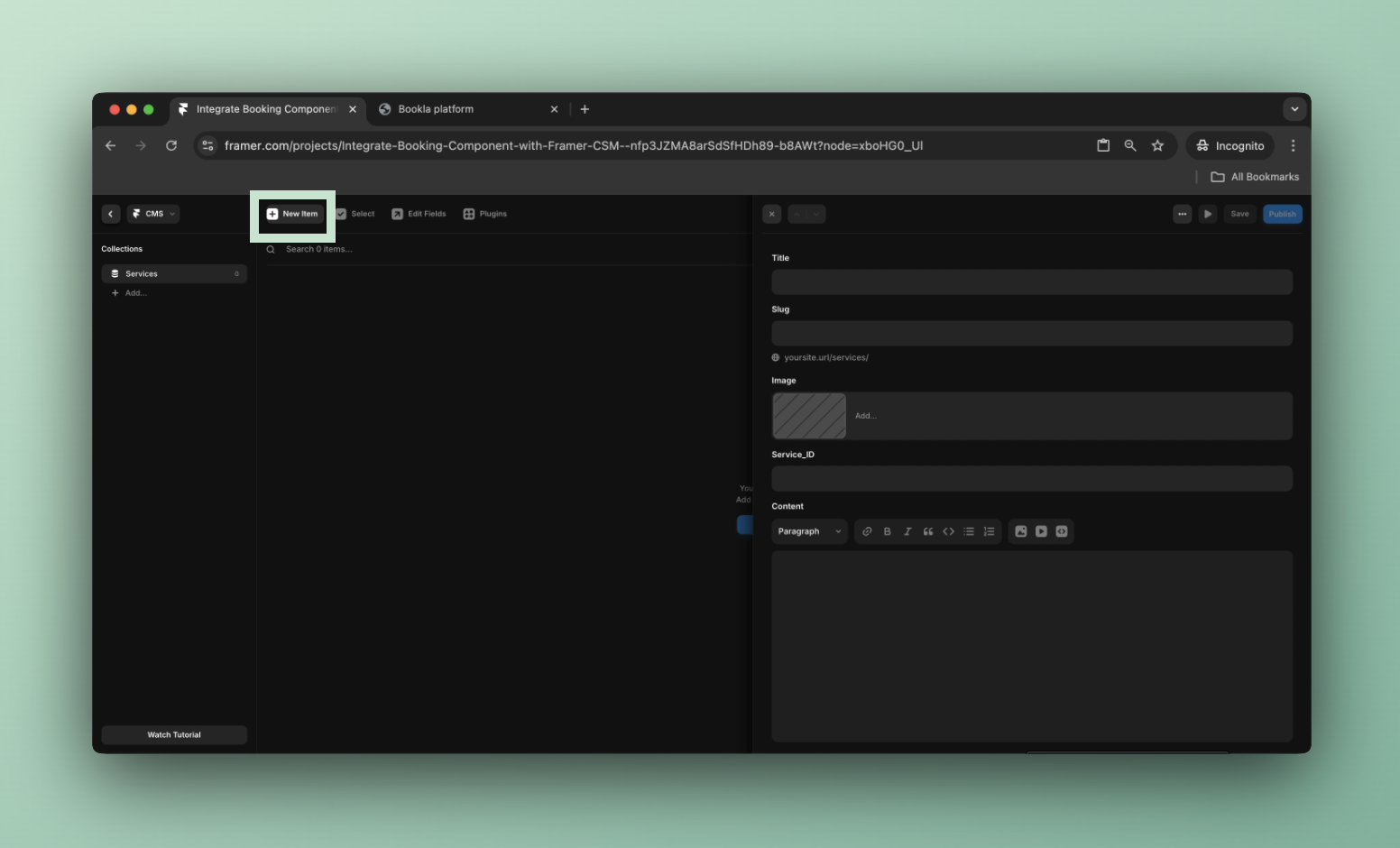Insert a numbered list
This screenshot has height=848, width=1400.
coord(990,531)
